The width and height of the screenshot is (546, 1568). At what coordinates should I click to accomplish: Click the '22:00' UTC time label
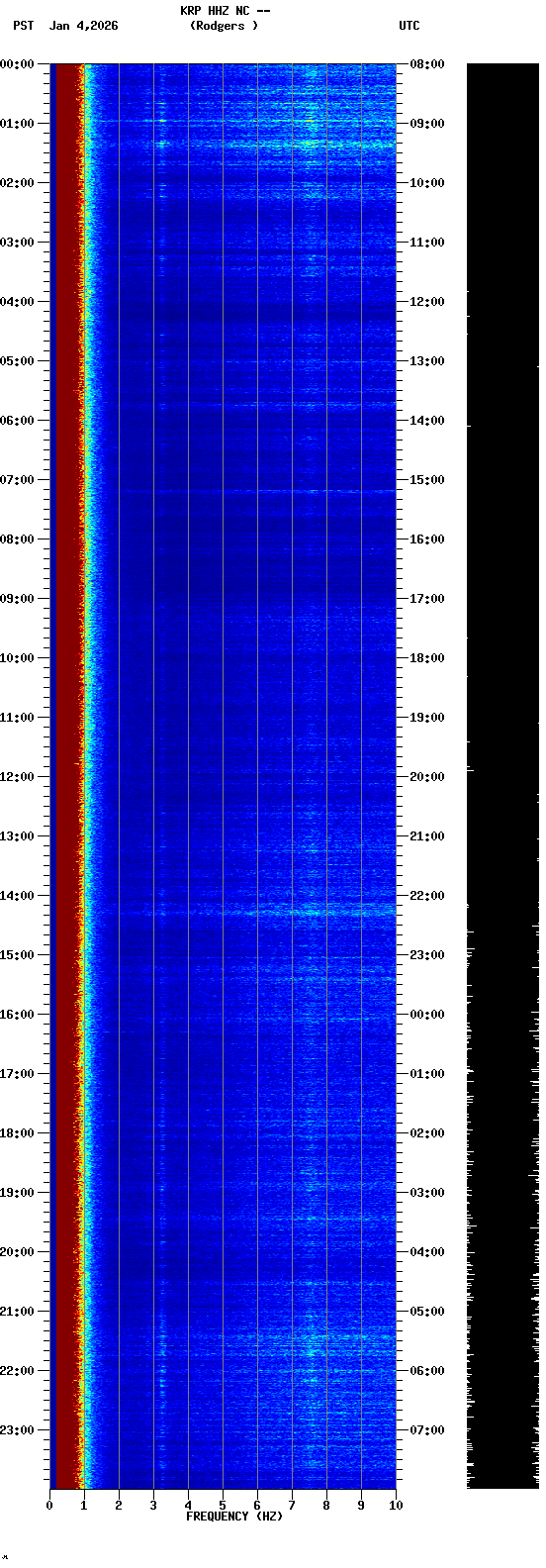[427, 896]
